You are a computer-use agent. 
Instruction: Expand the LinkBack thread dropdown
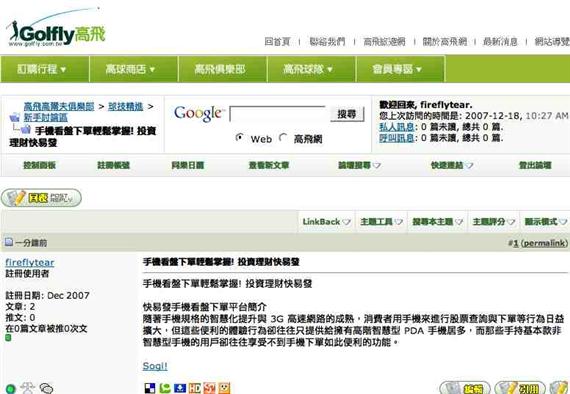pyautogui.click(x=326, y=221)
